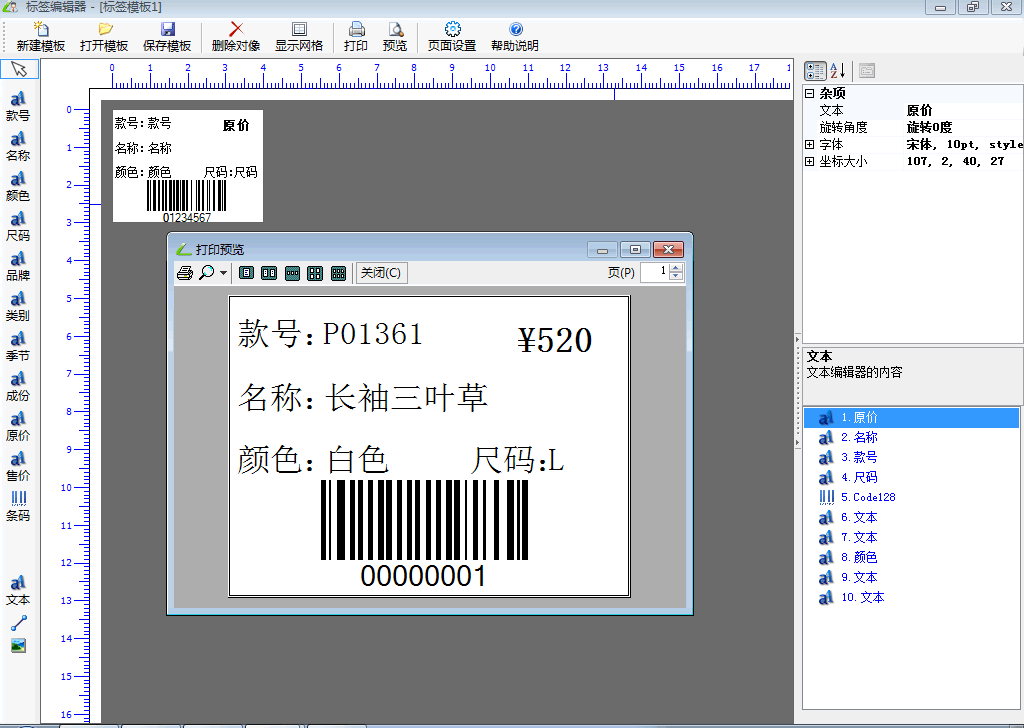Add a 条码 barcode element
This screenshot has height=728, width=1024.
(18, 505)
